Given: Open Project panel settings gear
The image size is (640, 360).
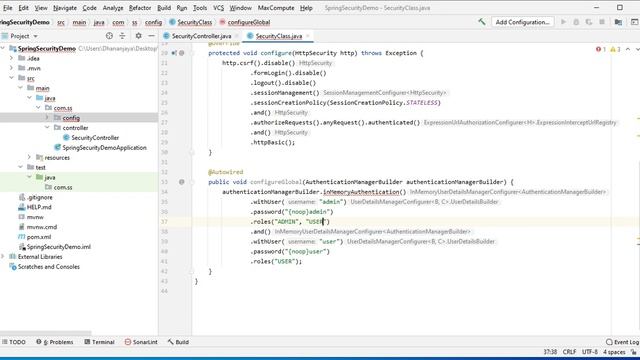Looking at the screenshot, I should point(138,36).
